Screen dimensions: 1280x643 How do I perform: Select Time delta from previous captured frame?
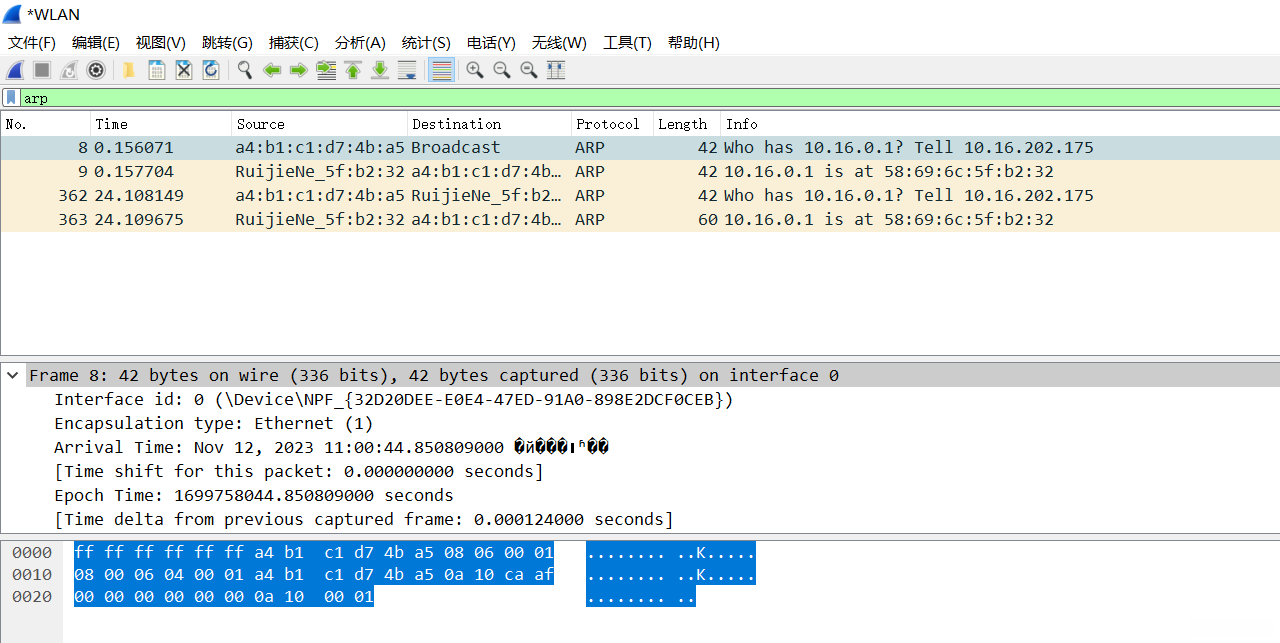(364, 520)
